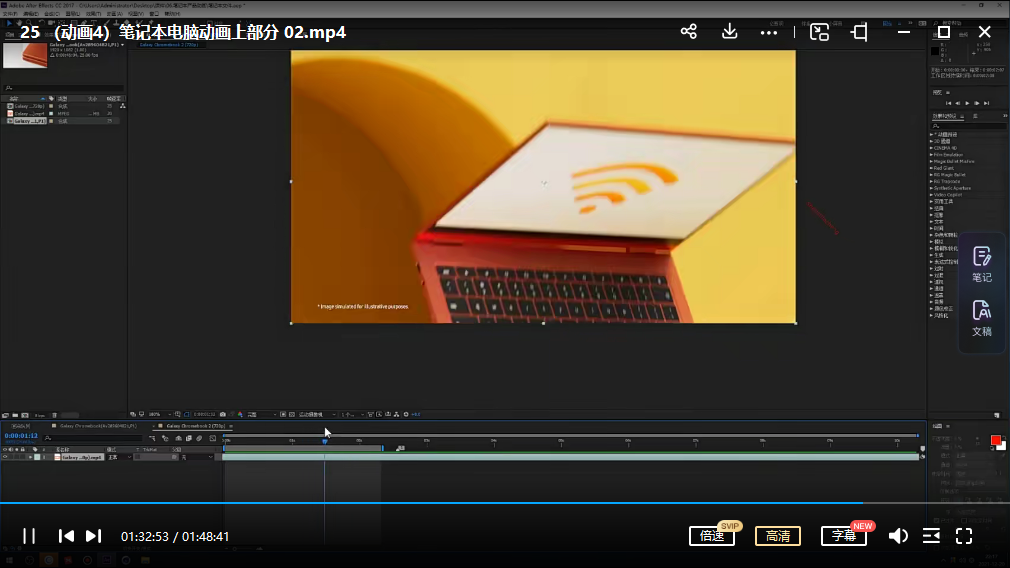This screenshot has width=1010, height=568.
Task: Switch to the 渲染队列 render queue tab
Action: [21, 426]
